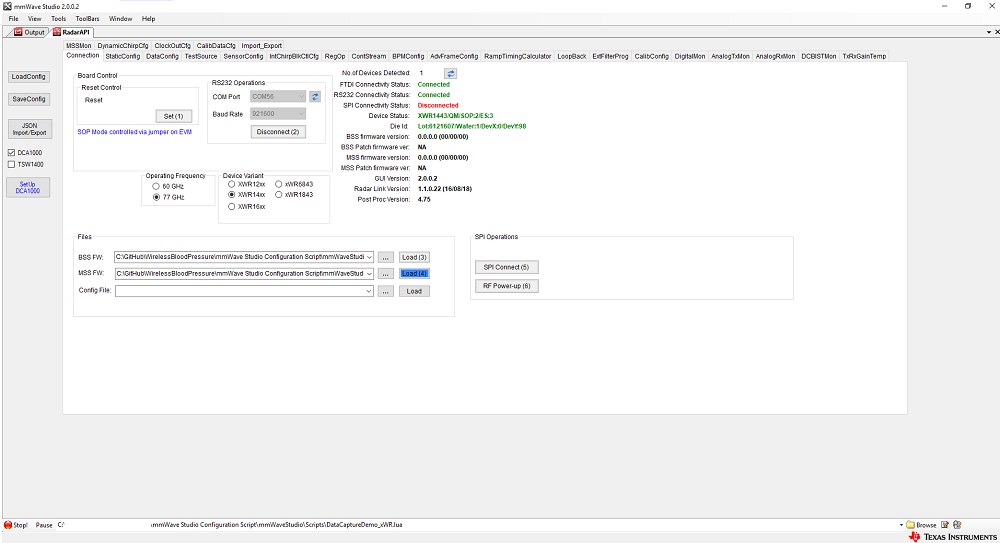Switch to the StaticConfig tab
Screen dimensions: 1000x543
(x=122, y=56)
